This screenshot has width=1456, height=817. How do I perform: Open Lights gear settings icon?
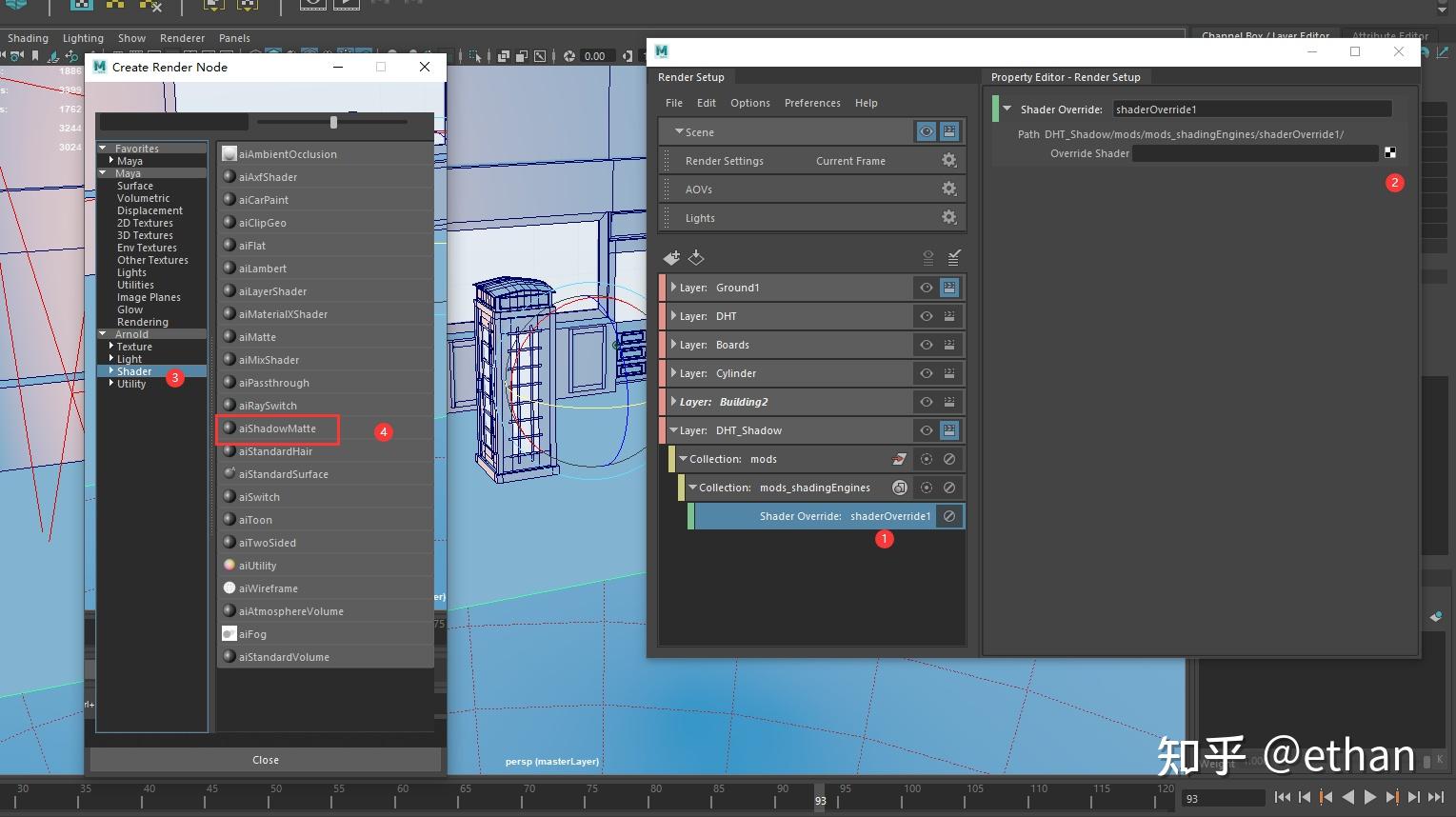click(949, 217)
